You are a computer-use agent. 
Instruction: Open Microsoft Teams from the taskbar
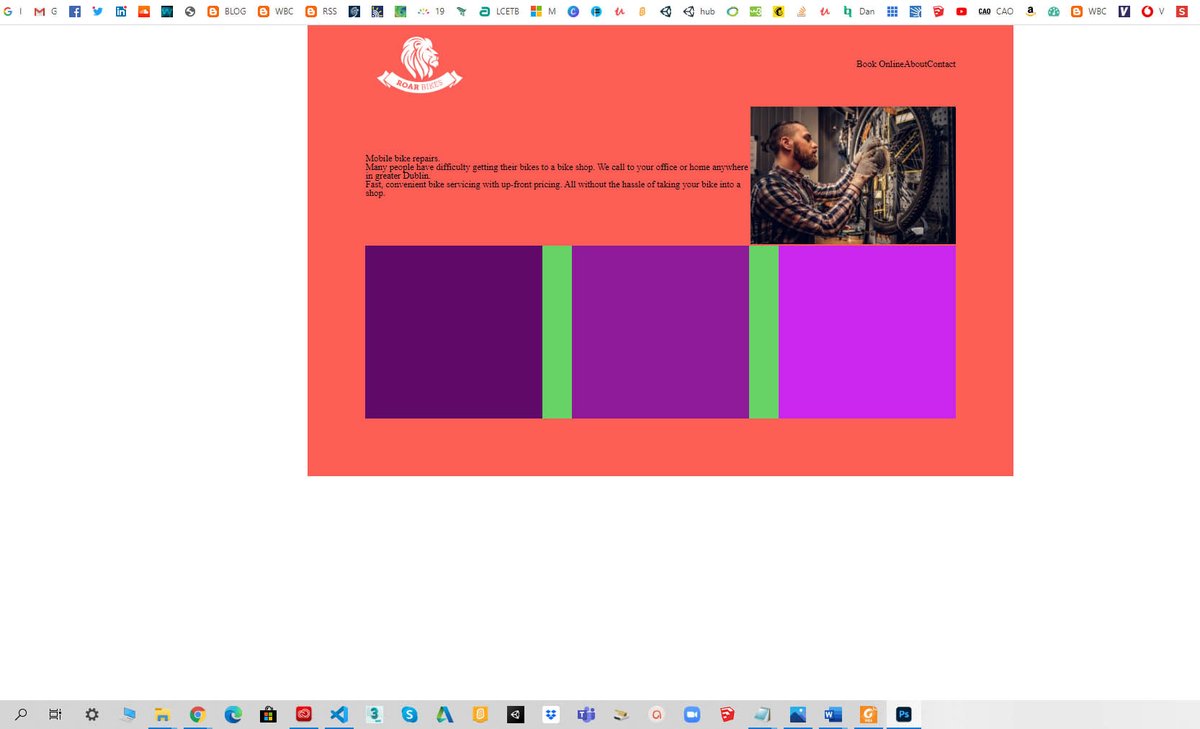click(x=586, y=714)
